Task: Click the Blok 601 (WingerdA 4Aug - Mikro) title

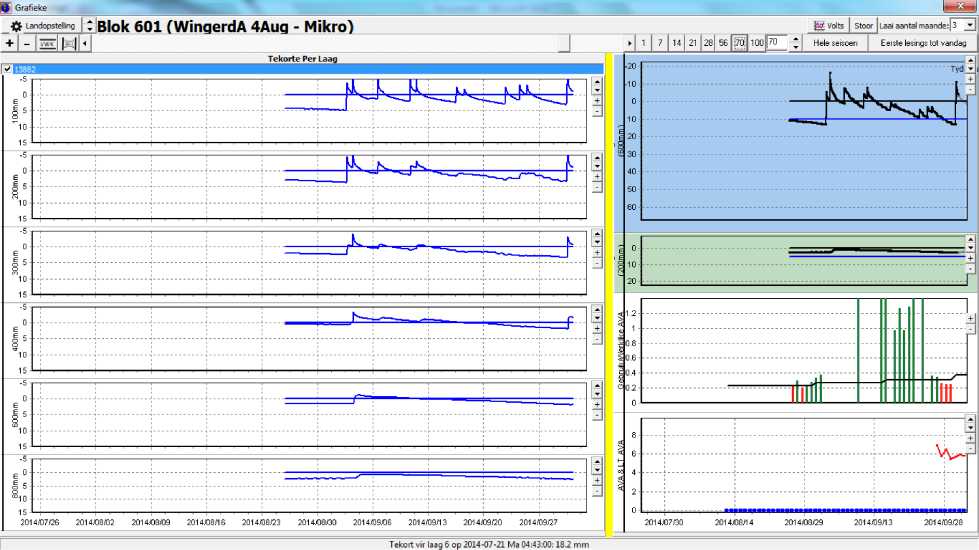Action: pyautogui.click(x=225, y=26)
